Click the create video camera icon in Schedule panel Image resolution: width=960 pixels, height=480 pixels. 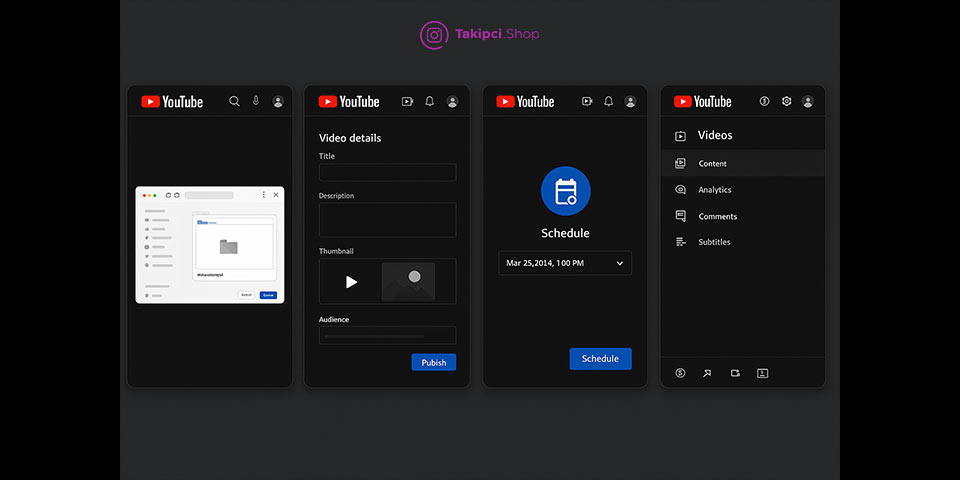pos(587,102)
